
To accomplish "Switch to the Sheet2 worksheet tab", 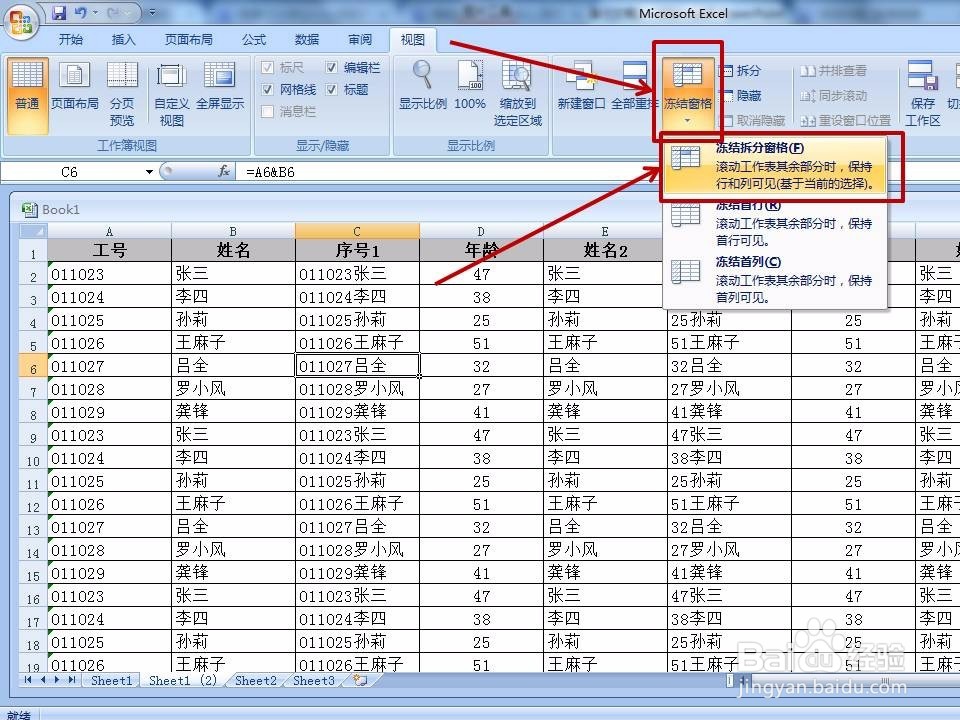I will point(254,681).
